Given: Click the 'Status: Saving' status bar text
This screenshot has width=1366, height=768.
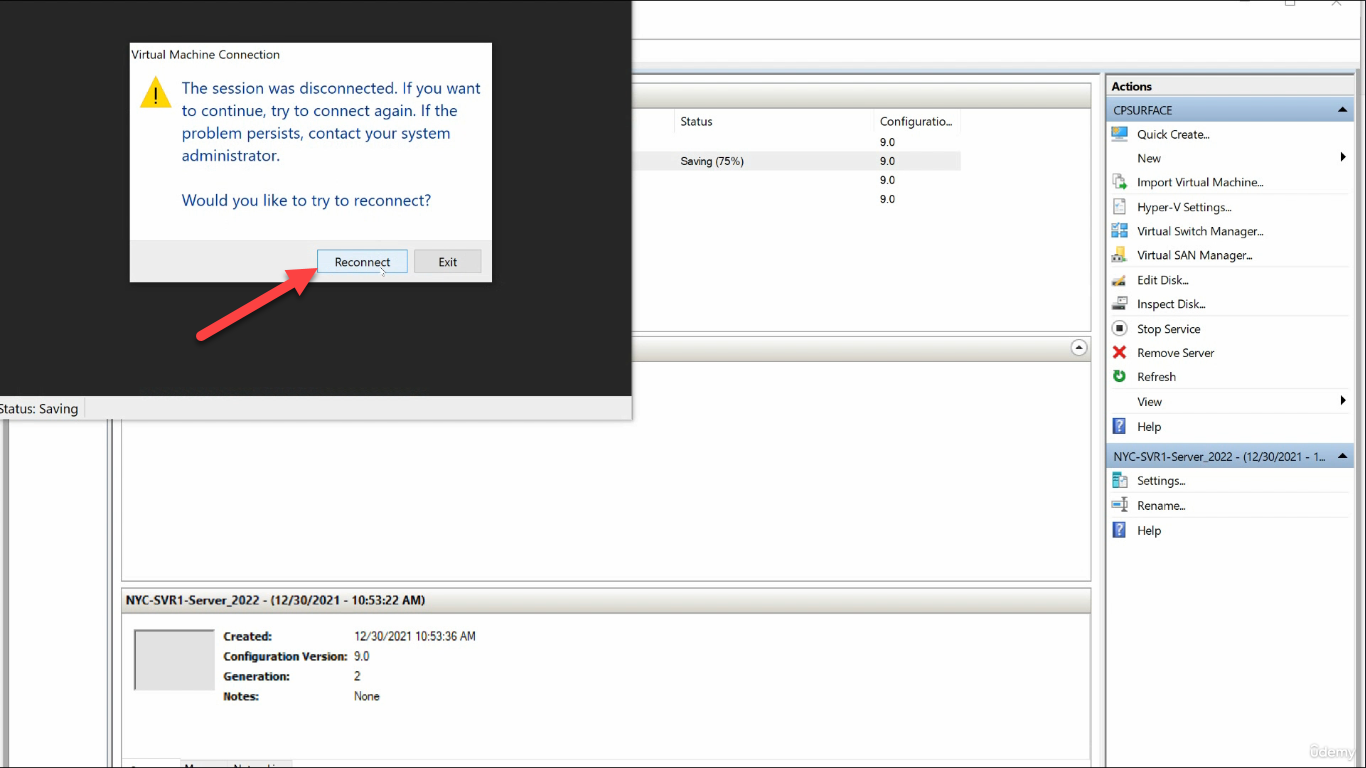Looking at the screenshot, I should 39,408.
